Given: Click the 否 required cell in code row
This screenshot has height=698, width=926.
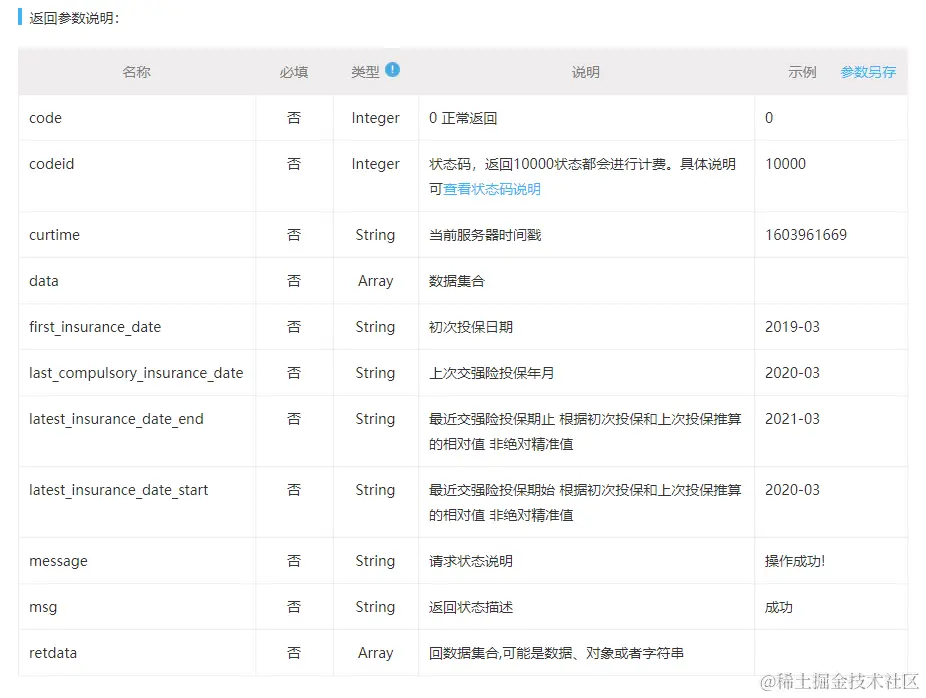Looking at the screenshot, I should [x=294, y=118].
